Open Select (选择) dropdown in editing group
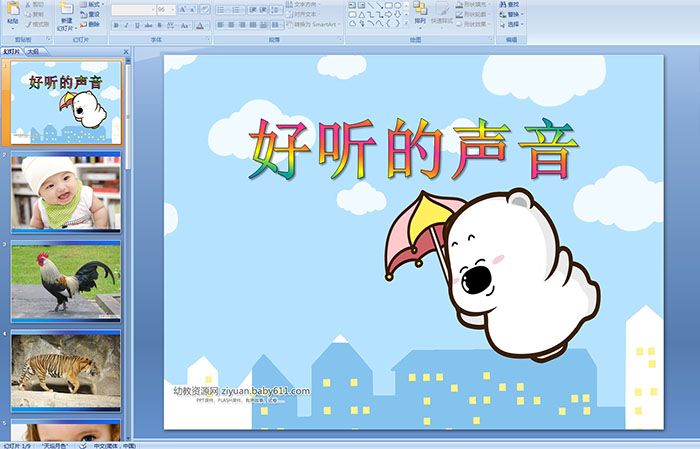This screenshot has width=700, height=449. click(512, 24)
